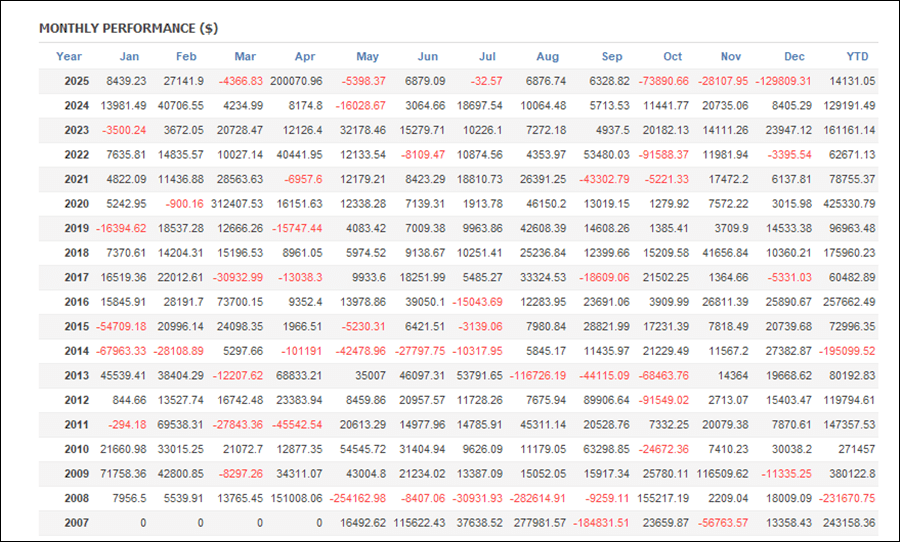Click the 2020 March value 312407.53
This screenshot has height=542, width=900.
pyautogui.click(x=232, y=204)
